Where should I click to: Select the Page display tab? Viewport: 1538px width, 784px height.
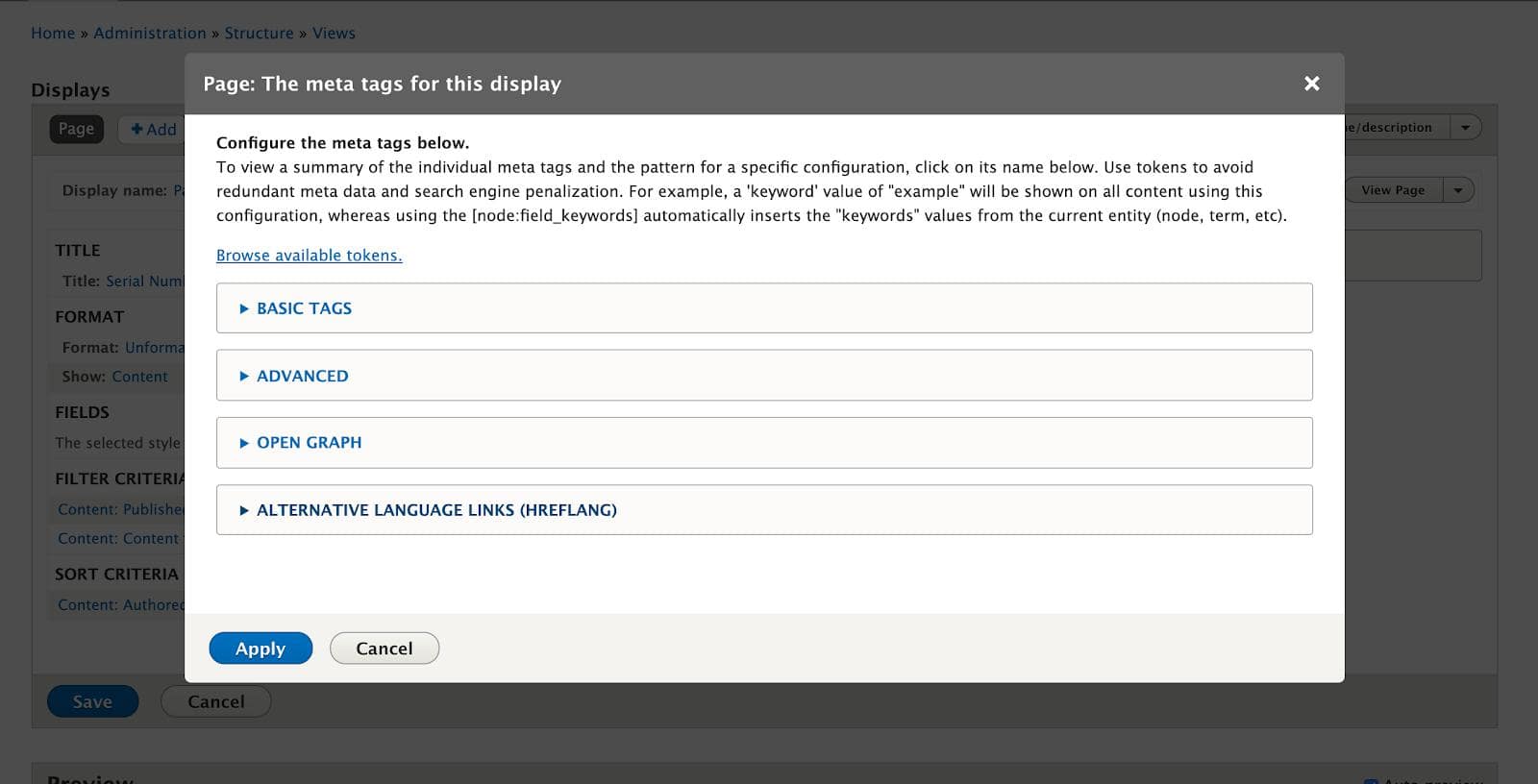pos(76,129)
